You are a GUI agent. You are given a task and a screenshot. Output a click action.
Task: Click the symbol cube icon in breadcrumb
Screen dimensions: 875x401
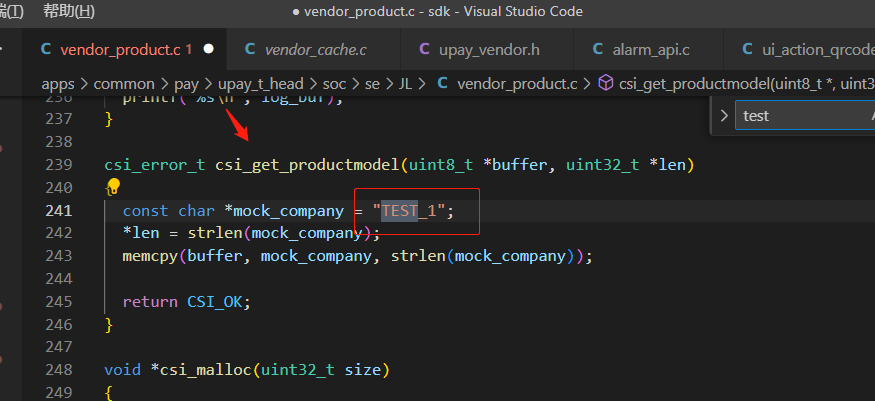click(x=605, y=84)
